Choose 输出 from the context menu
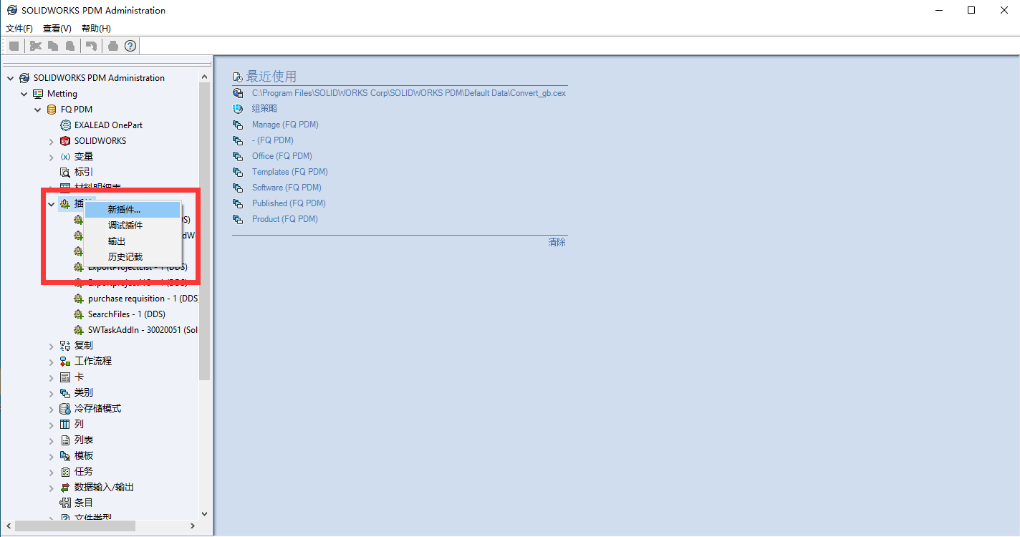The image size is (1020, 537). 133,241
